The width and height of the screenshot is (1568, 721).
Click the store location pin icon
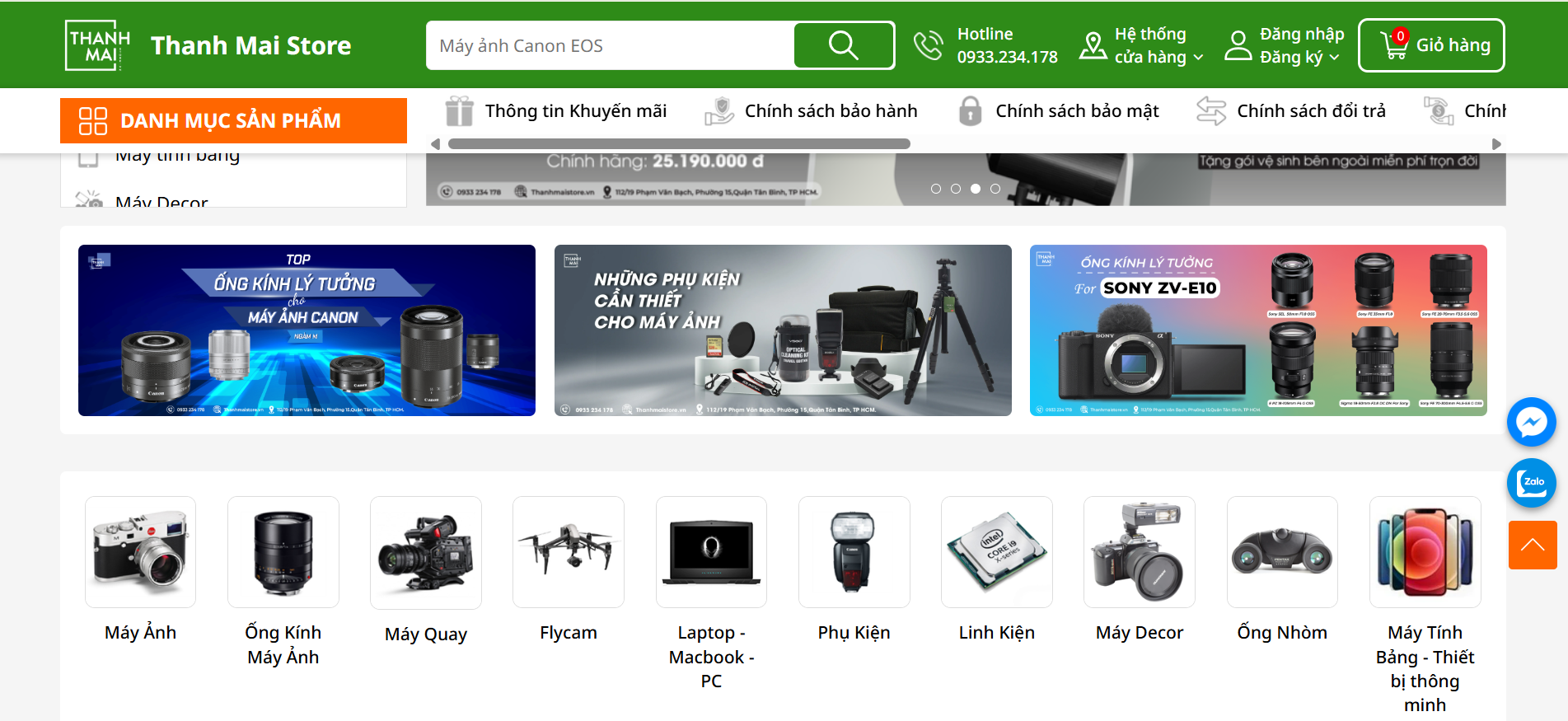pos(1093,45)
